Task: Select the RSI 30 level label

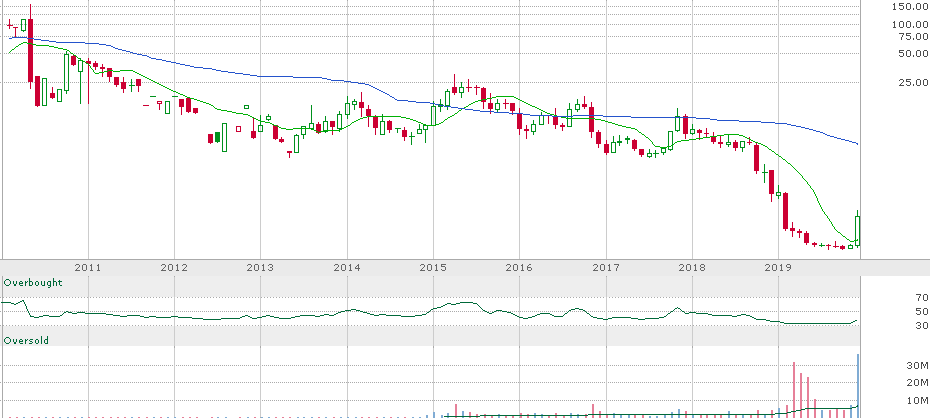Action: pos(921,326)
